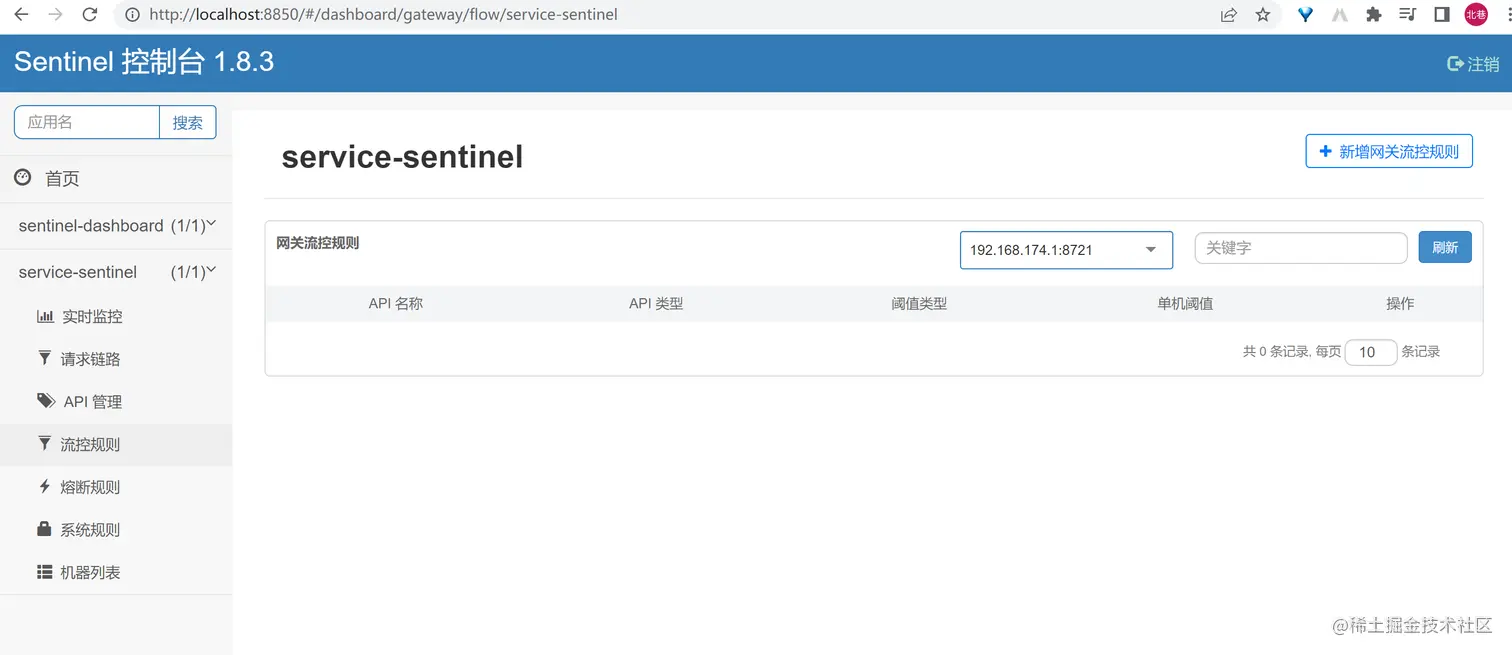Click the Sentinel 控制台 1.8.3 title
Image resolution: width=1512 pixels, height=655 pixels.
click(144, 62)
